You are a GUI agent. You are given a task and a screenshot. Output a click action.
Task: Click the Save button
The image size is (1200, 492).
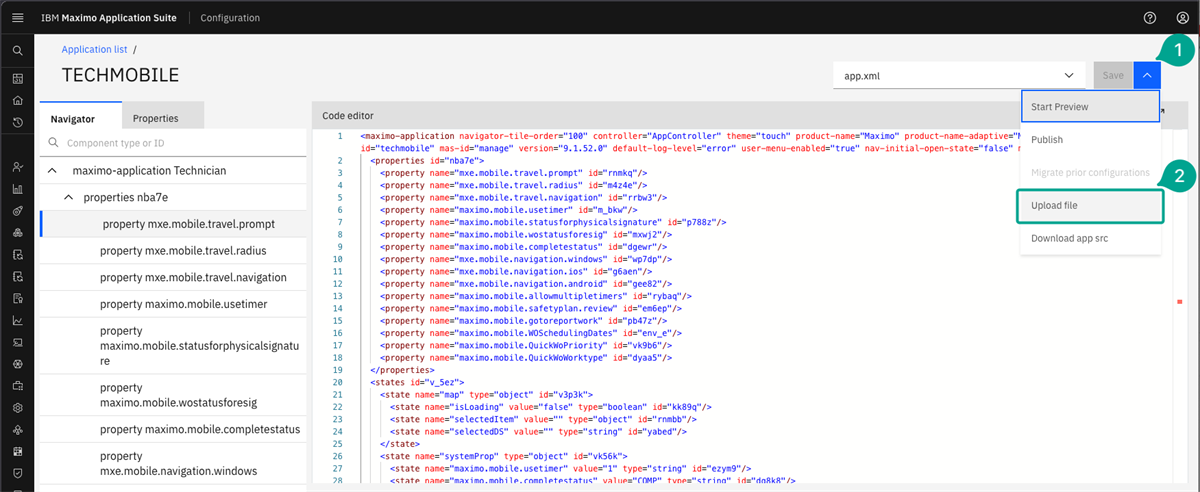click(x=1113, y=75)
